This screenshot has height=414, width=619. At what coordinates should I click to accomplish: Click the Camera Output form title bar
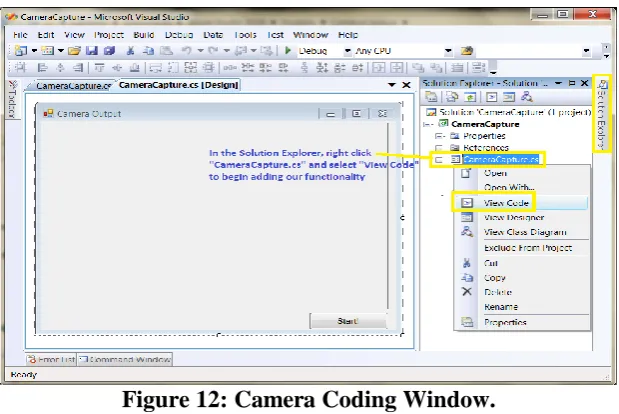(x=218, y=114)
